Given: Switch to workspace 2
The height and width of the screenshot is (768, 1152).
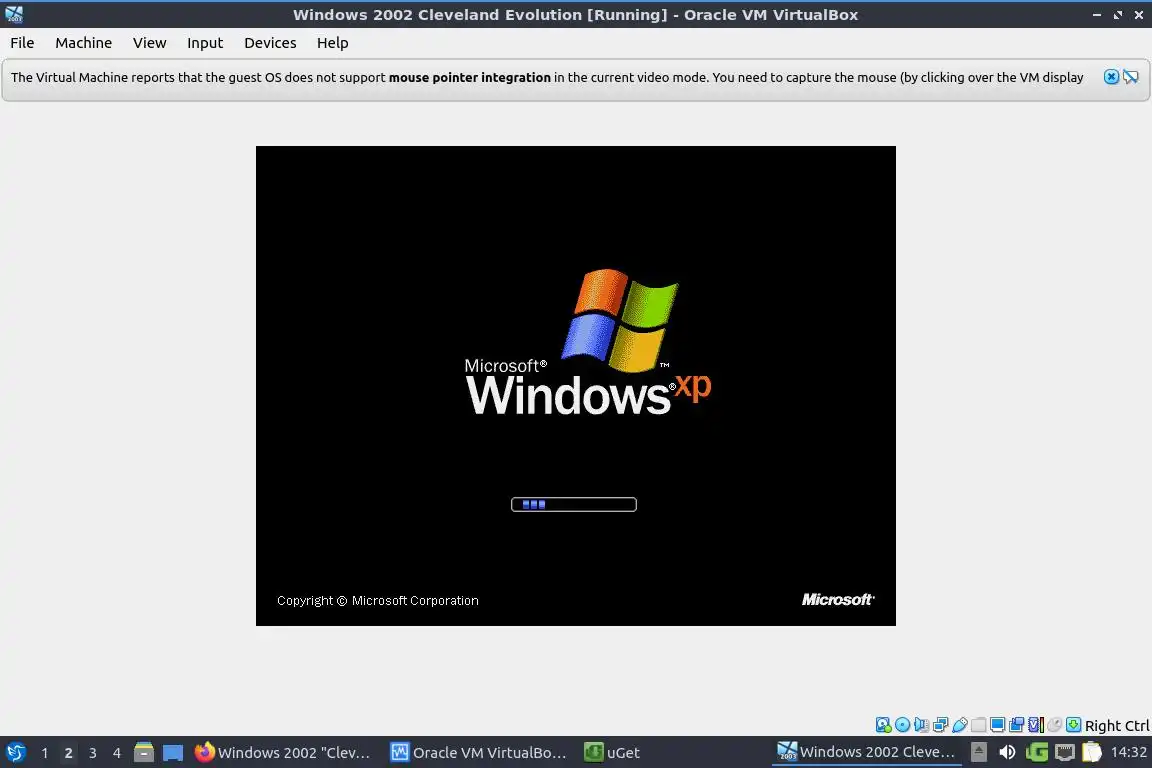Looking at the screenshot, I should point(68,753).
